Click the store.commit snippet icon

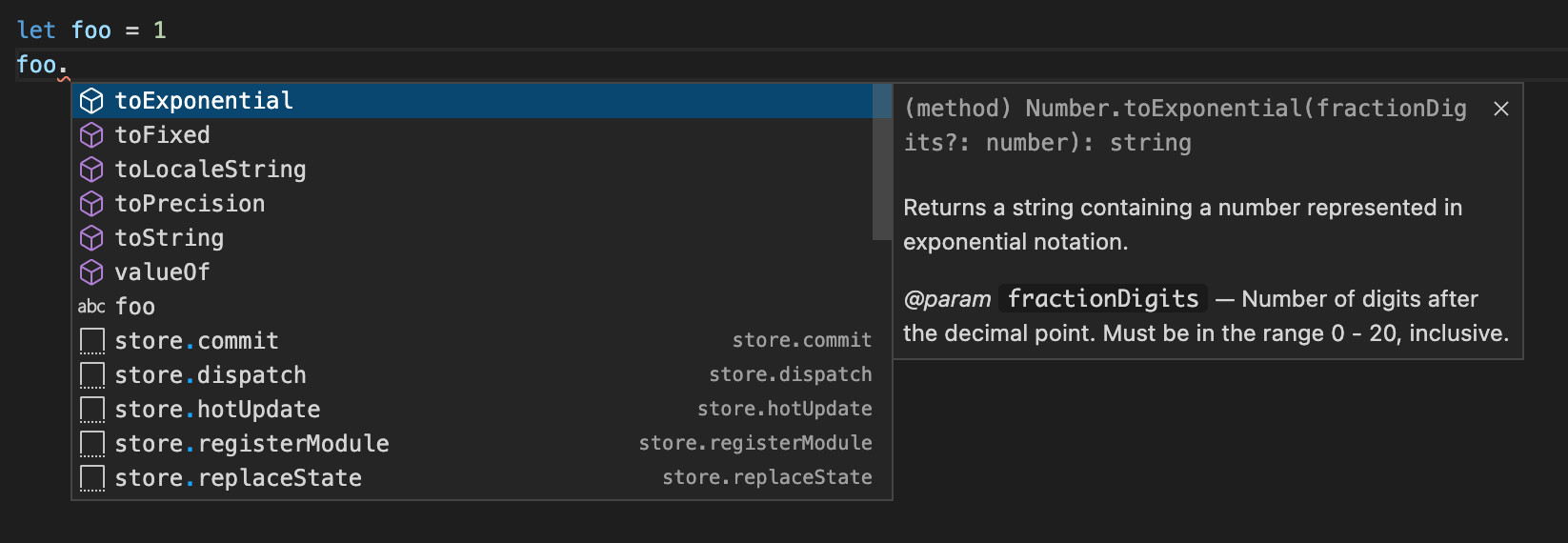(91, 341)
